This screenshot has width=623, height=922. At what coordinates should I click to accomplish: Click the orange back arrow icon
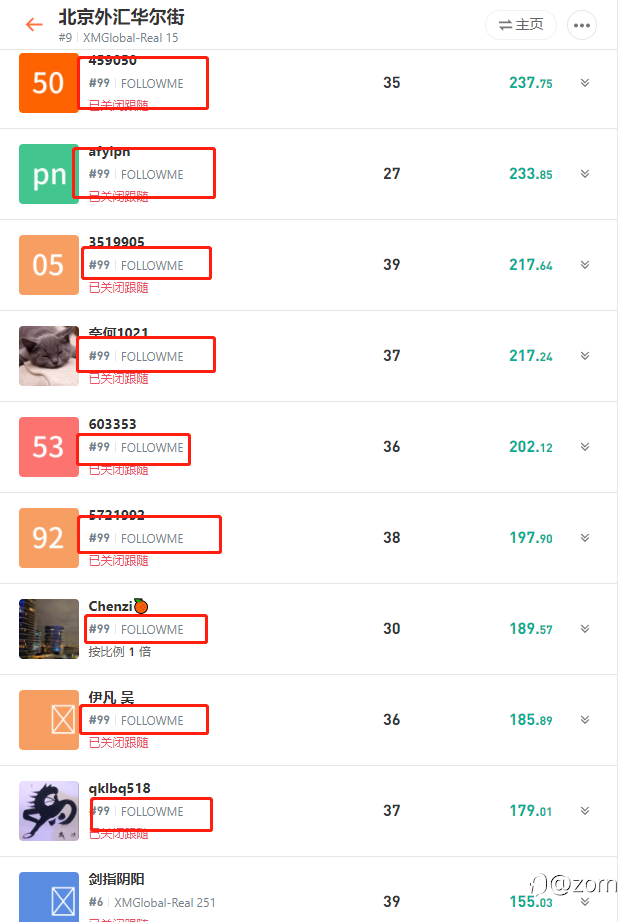coord(34,25)
